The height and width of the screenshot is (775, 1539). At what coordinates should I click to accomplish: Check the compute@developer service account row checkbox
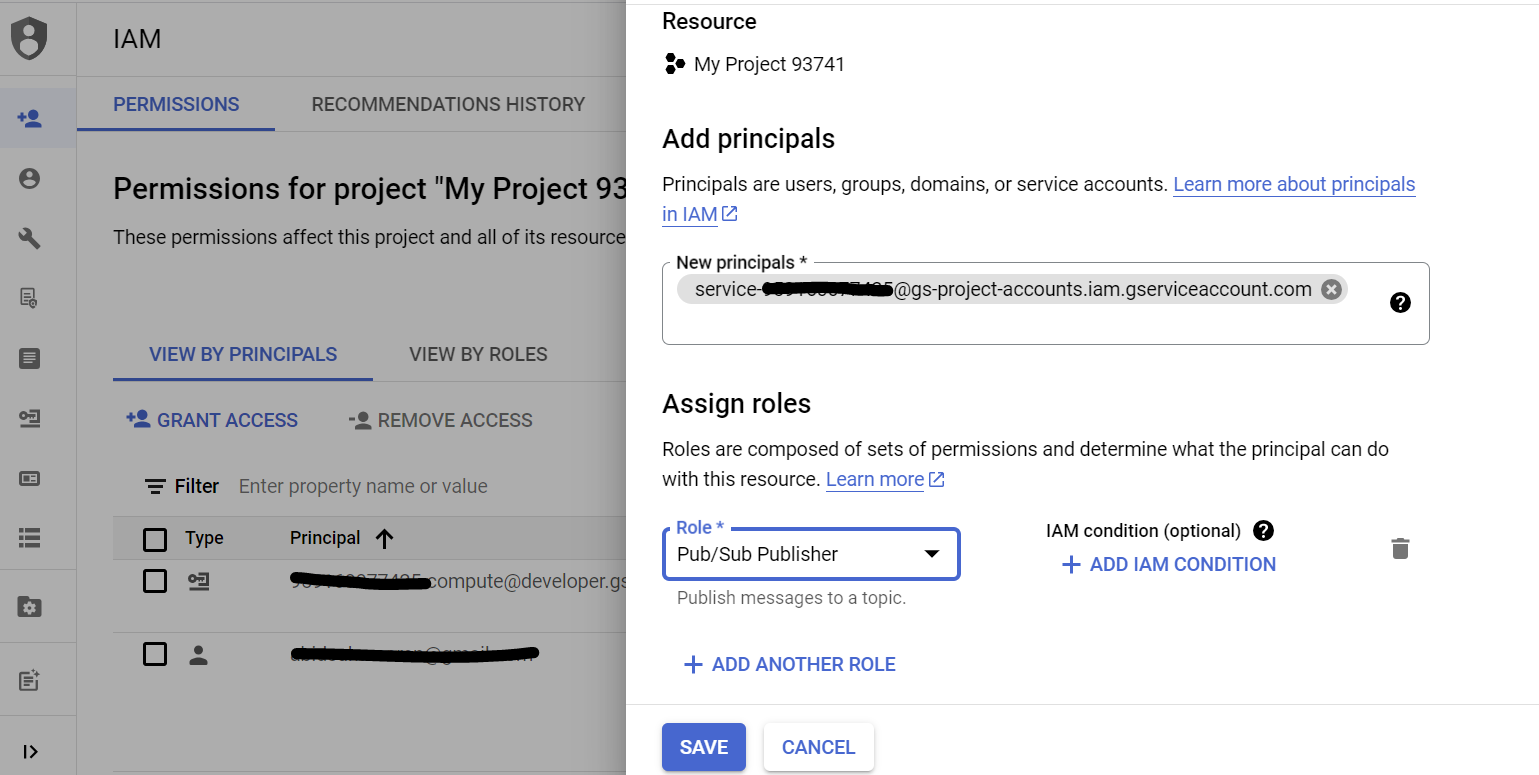click(155, 581)
